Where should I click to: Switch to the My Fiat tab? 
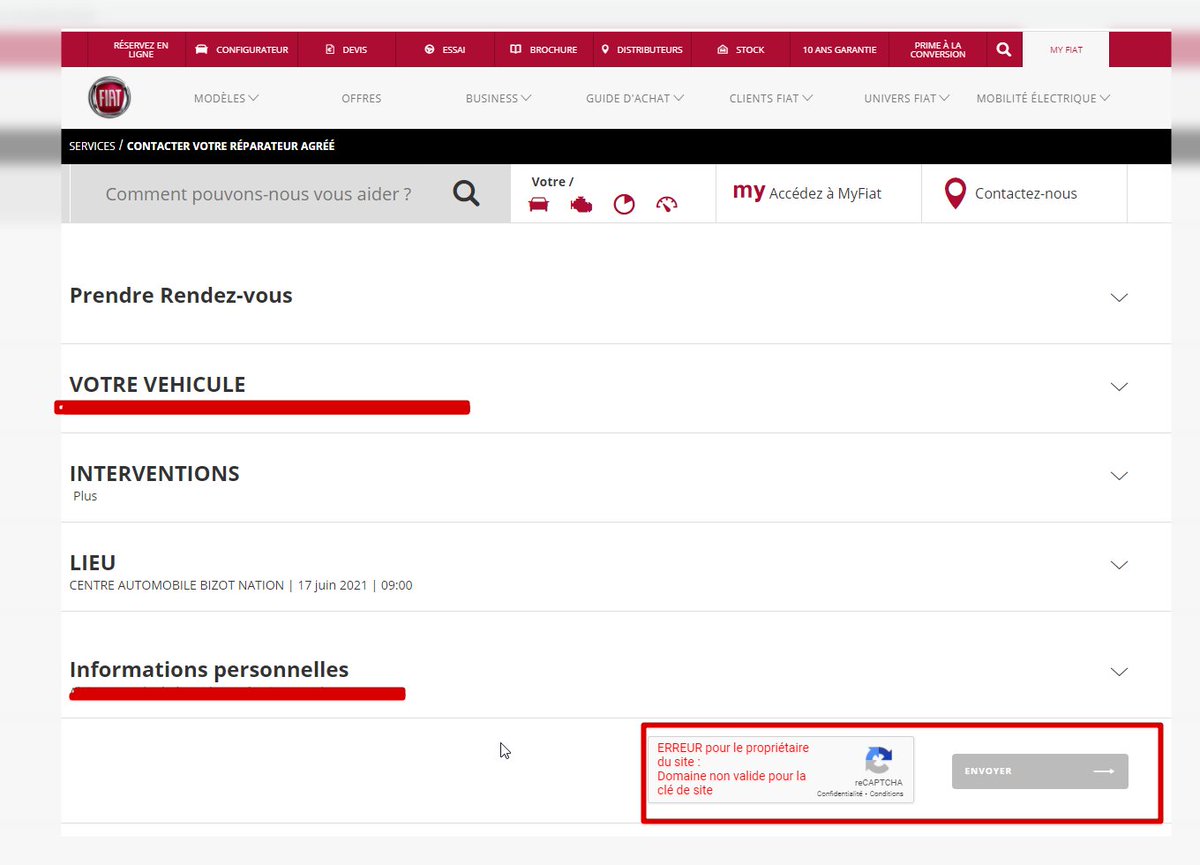[x=1066, y=50]
